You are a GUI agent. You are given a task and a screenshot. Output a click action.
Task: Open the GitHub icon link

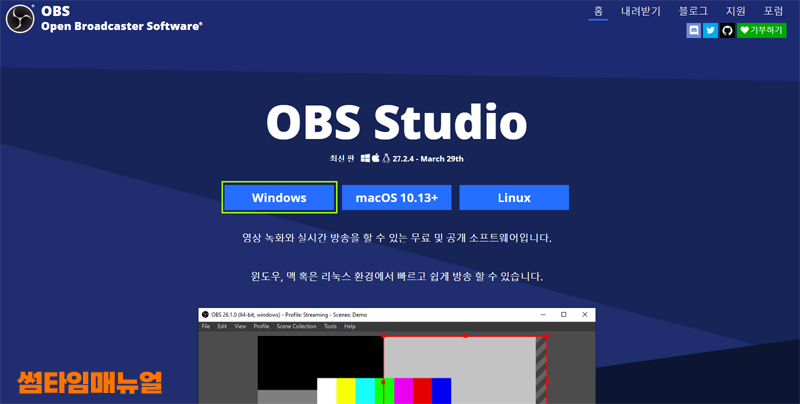pos(728,31)
